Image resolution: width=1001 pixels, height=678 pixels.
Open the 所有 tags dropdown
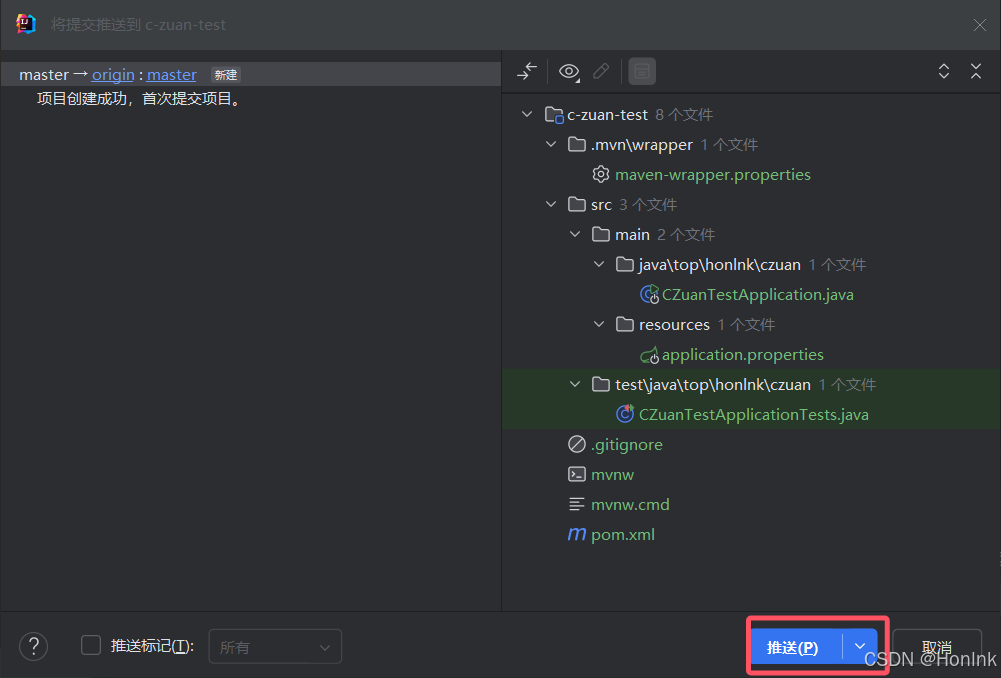275,647
